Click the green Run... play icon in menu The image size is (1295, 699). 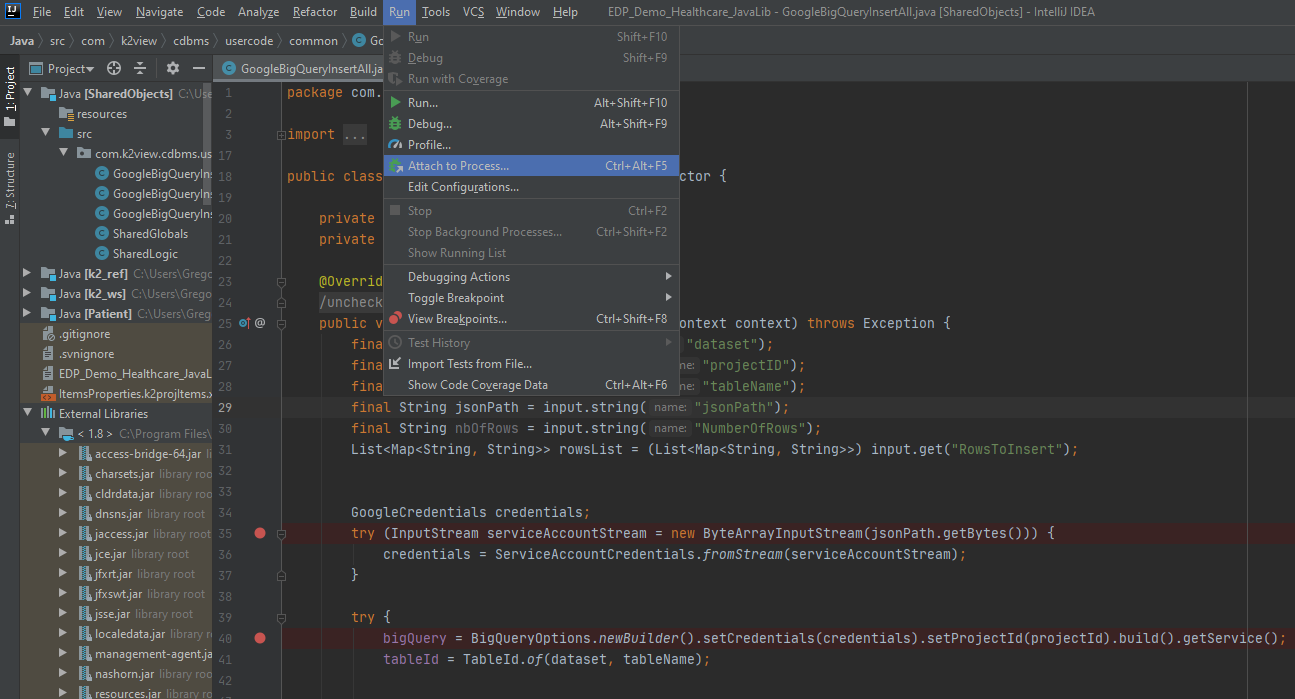[395, 103]
